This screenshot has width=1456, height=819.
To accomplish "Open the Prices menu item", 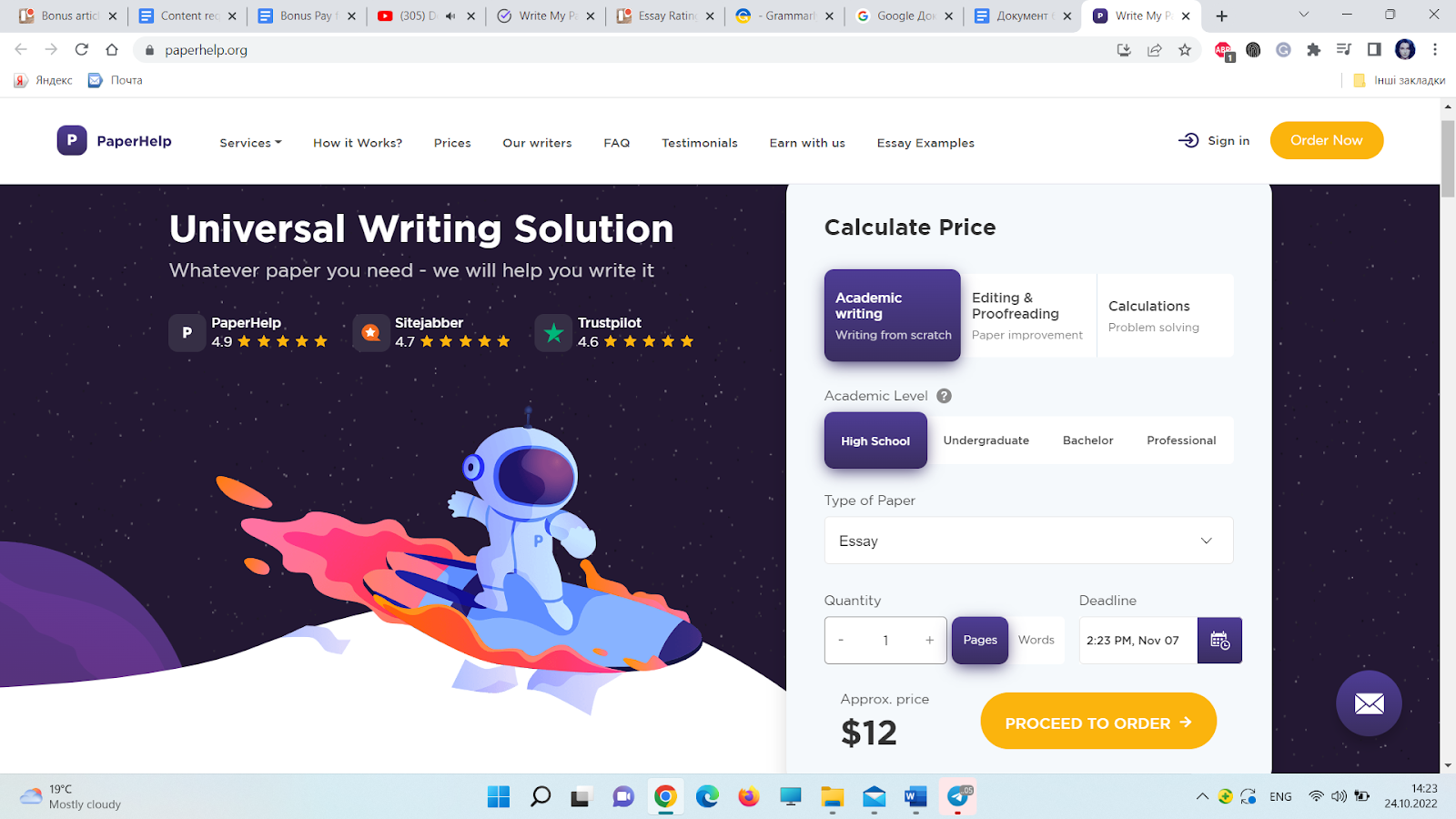I will [x=452, y=143].
